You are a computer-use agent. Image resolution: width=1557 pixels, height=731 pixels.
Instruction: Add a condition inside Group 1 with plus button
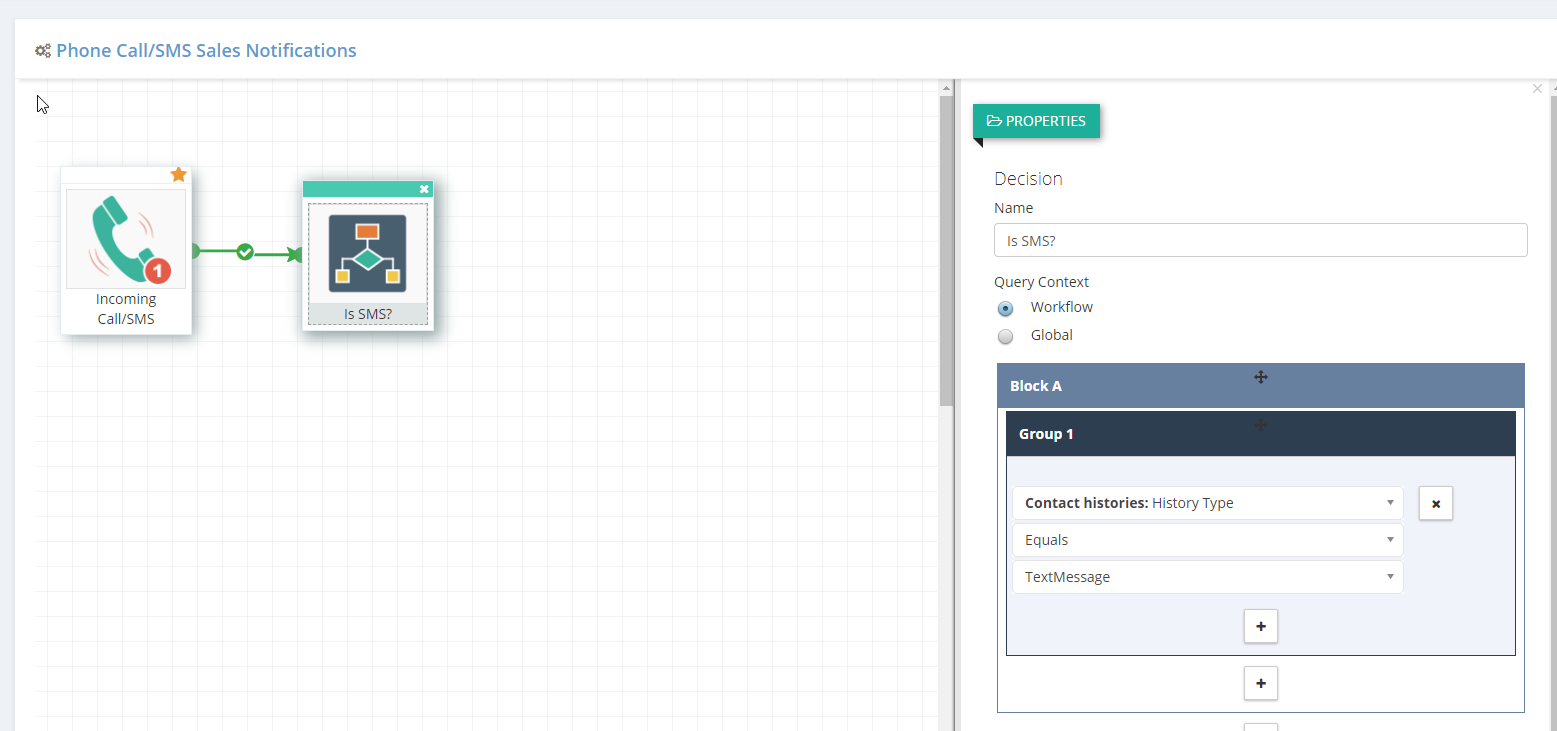tap(1261, 626)
